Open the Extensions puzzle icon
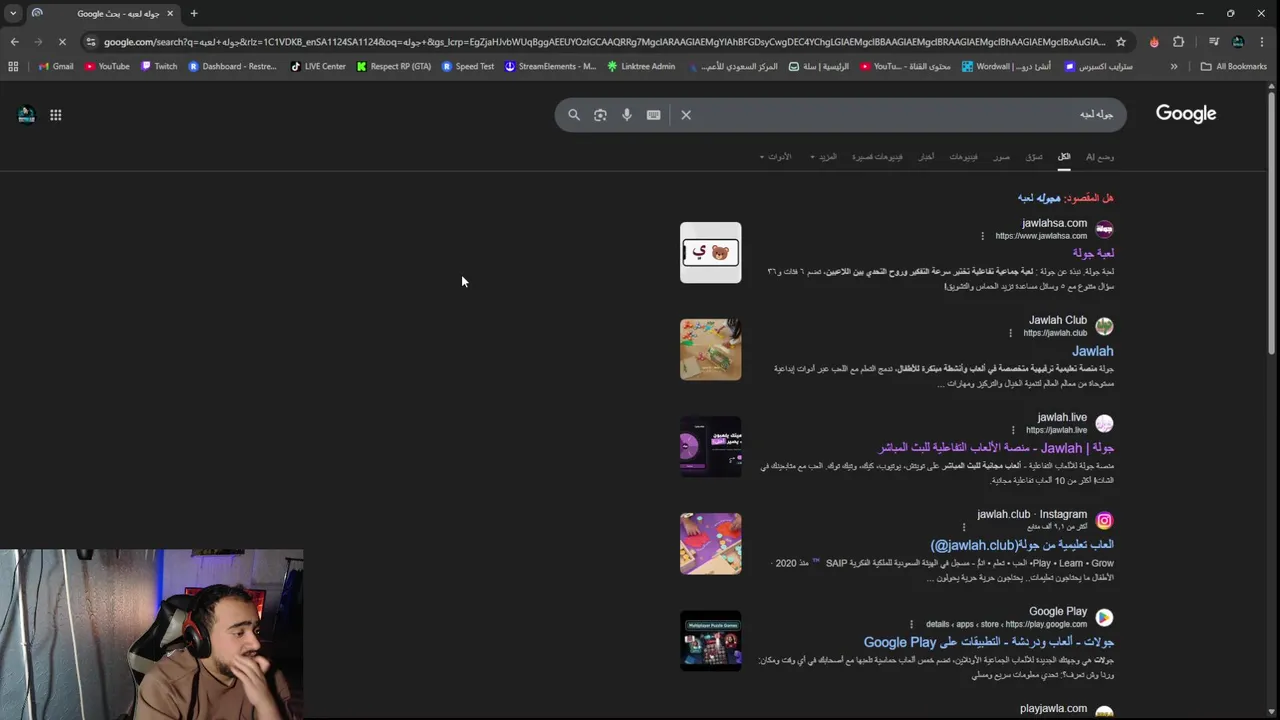This screenshot has height=720, width=1280. (1178, 42)
